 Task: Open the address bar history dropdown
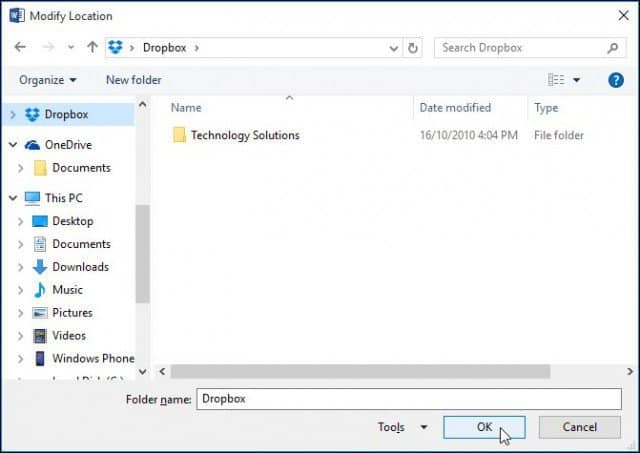point(393,49)
